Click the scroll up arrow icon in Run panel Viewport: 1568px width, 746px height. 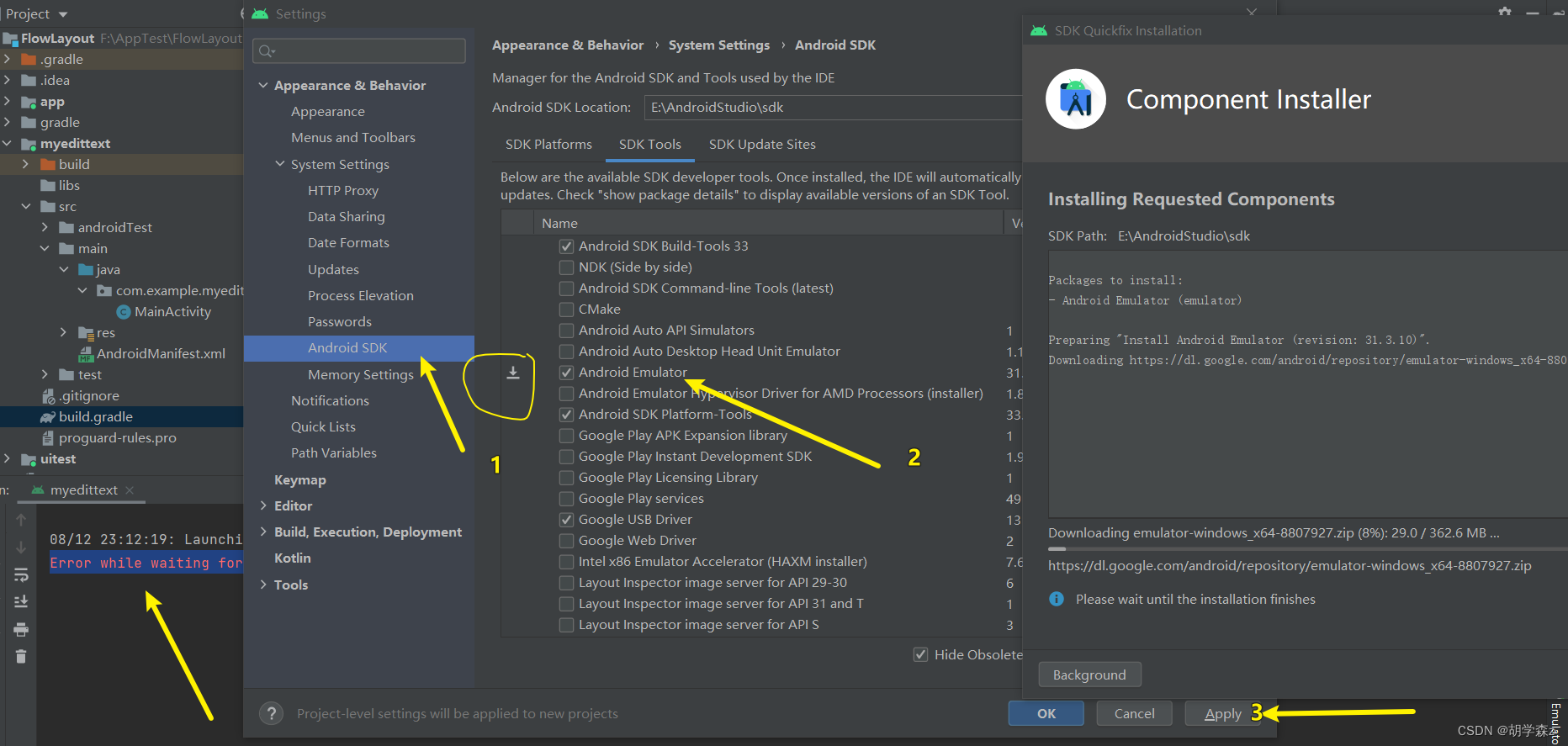21,520
